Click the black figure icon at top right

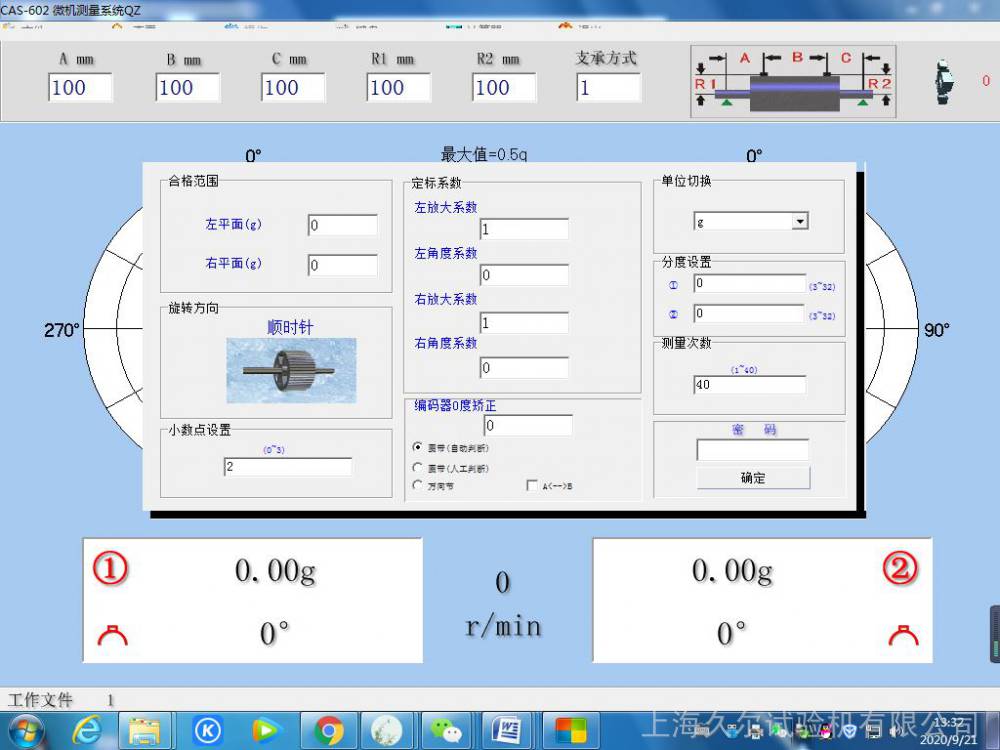(x=942, y=81)
